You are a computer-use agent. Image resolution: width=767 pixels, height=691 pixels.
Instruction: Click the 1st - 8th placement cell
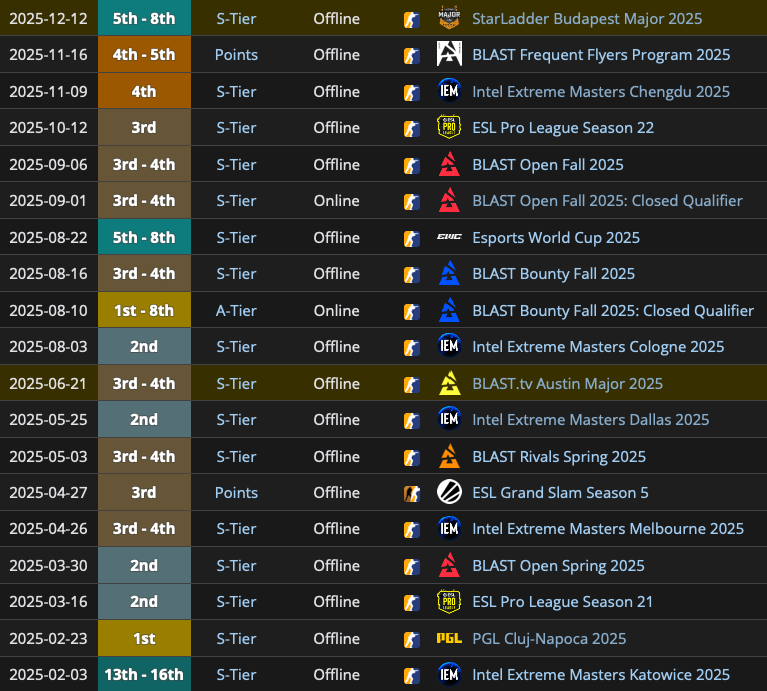(144, 310)
